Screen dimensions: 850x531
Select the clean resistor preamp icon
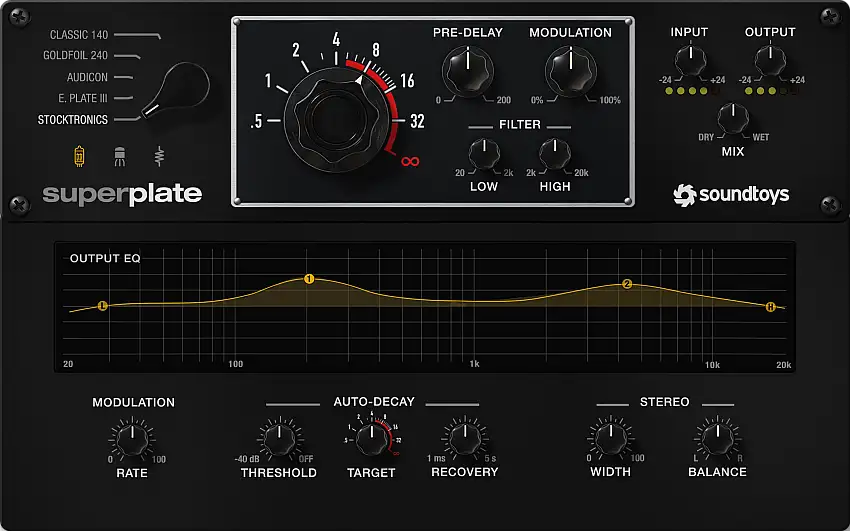click(159, 156)
